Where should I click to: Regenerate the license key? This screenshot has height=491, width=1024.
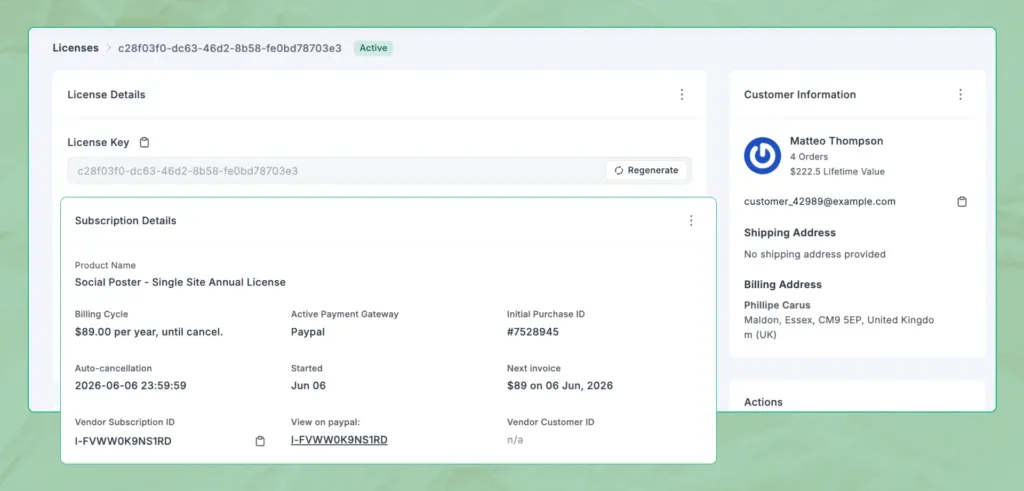point(646,171)
